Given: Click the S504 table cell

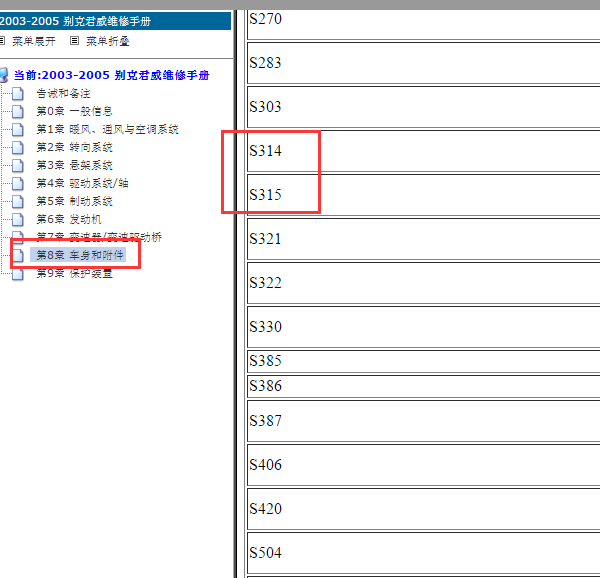Looking at the screenshot, I should coord(423,553).
